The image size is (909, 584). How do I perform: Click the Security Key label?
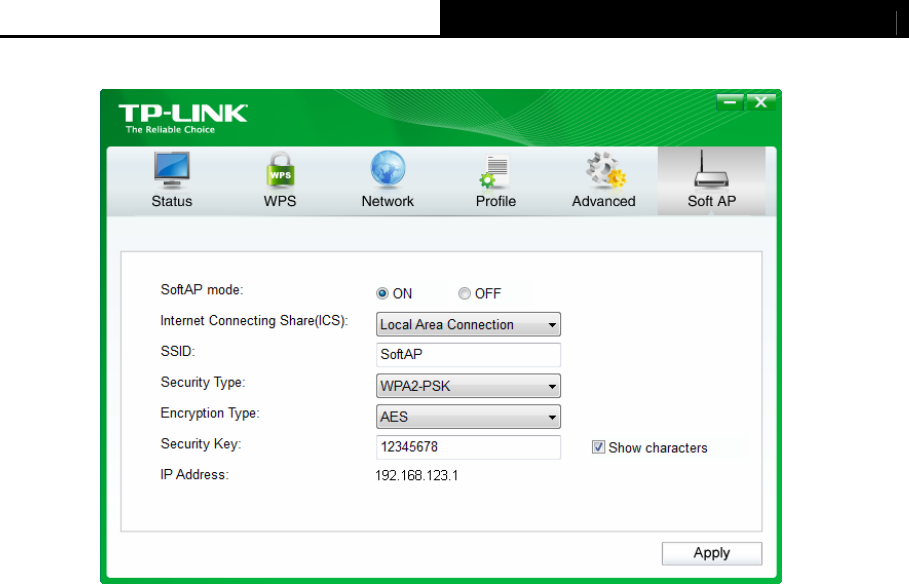pyautogui.click(x=201, y=444)
